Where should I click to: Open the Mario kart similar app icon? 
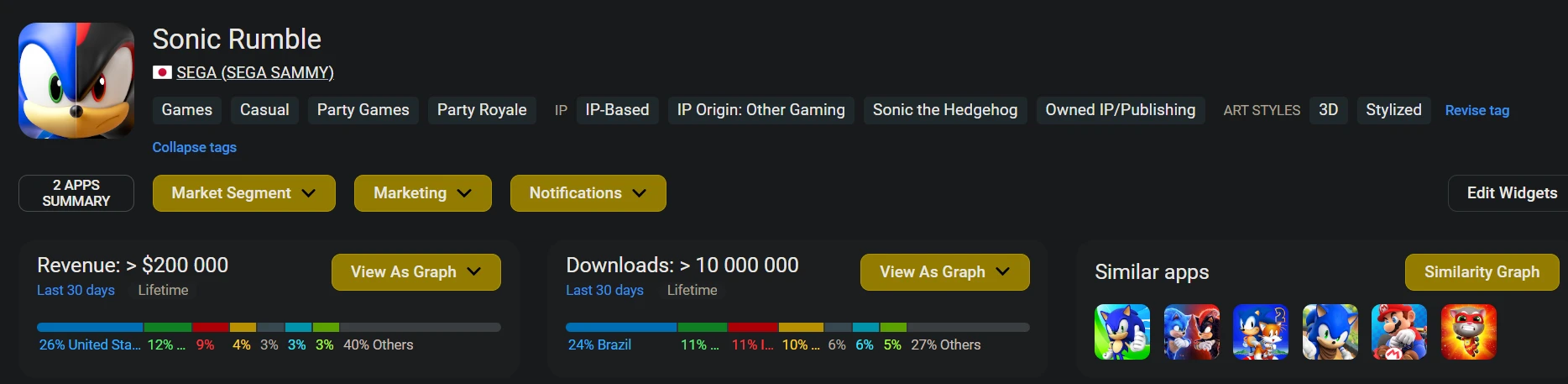pos(1398,332)
